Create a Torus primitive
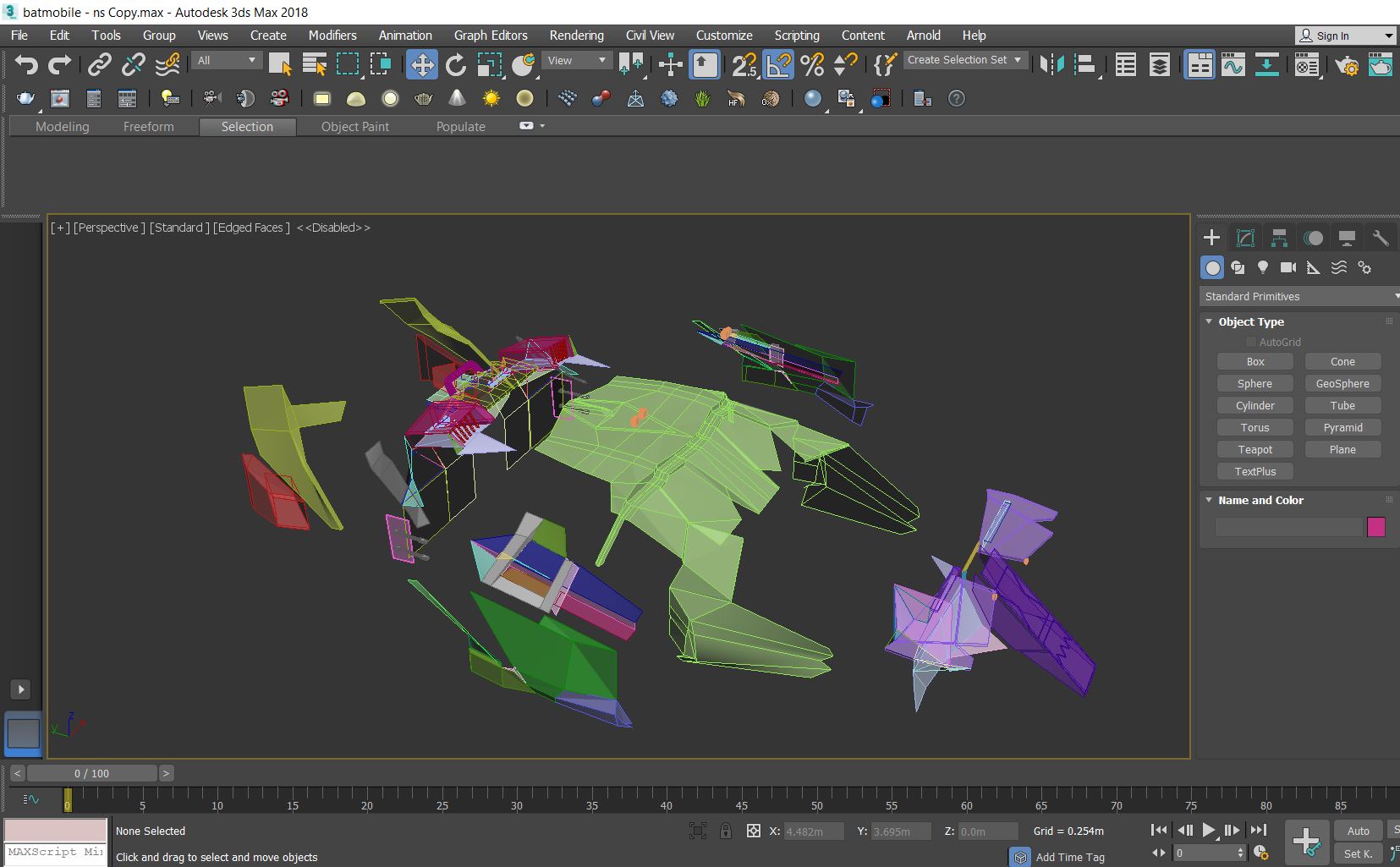 click(x=1255, y=427)
